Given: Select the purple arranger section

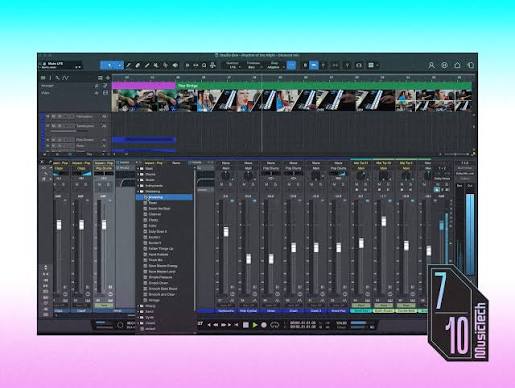Looking at the screenshot, I should 144,86.
